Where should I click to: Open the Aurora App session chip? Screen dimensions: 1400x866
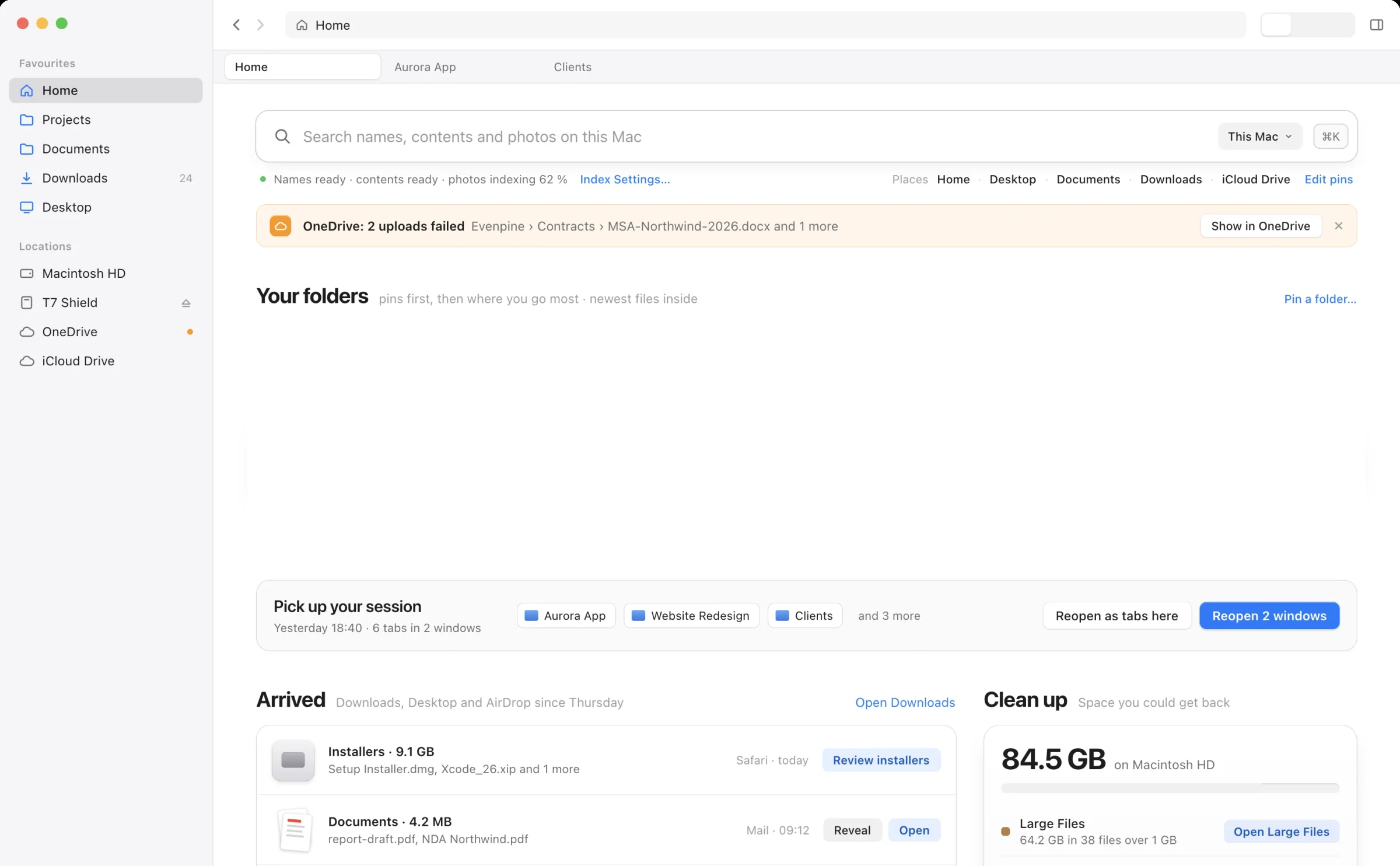[566, 616]
